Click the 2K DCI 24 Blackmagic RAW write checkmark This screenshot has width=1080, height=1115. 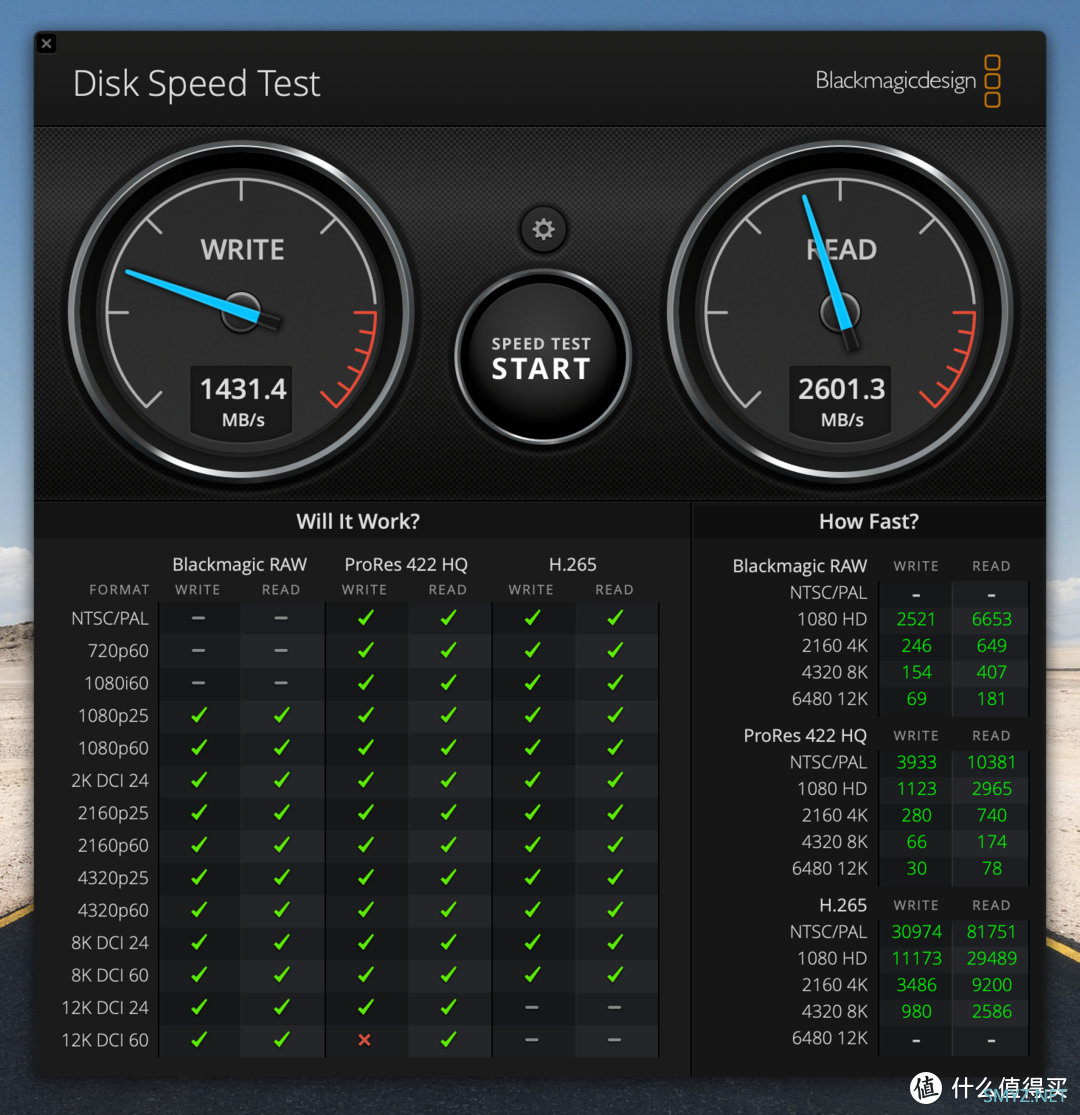click(199, 780)
